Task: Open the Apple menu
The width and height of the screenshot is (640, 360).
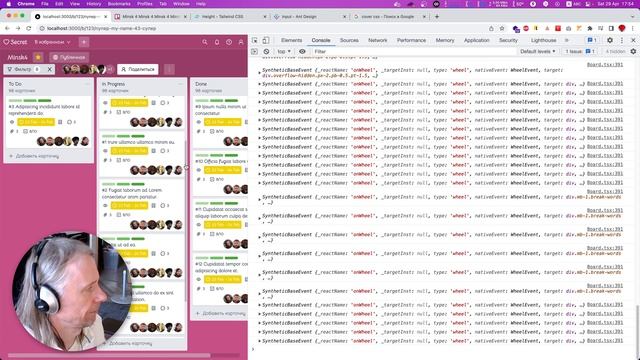Action: coord(8,4)
